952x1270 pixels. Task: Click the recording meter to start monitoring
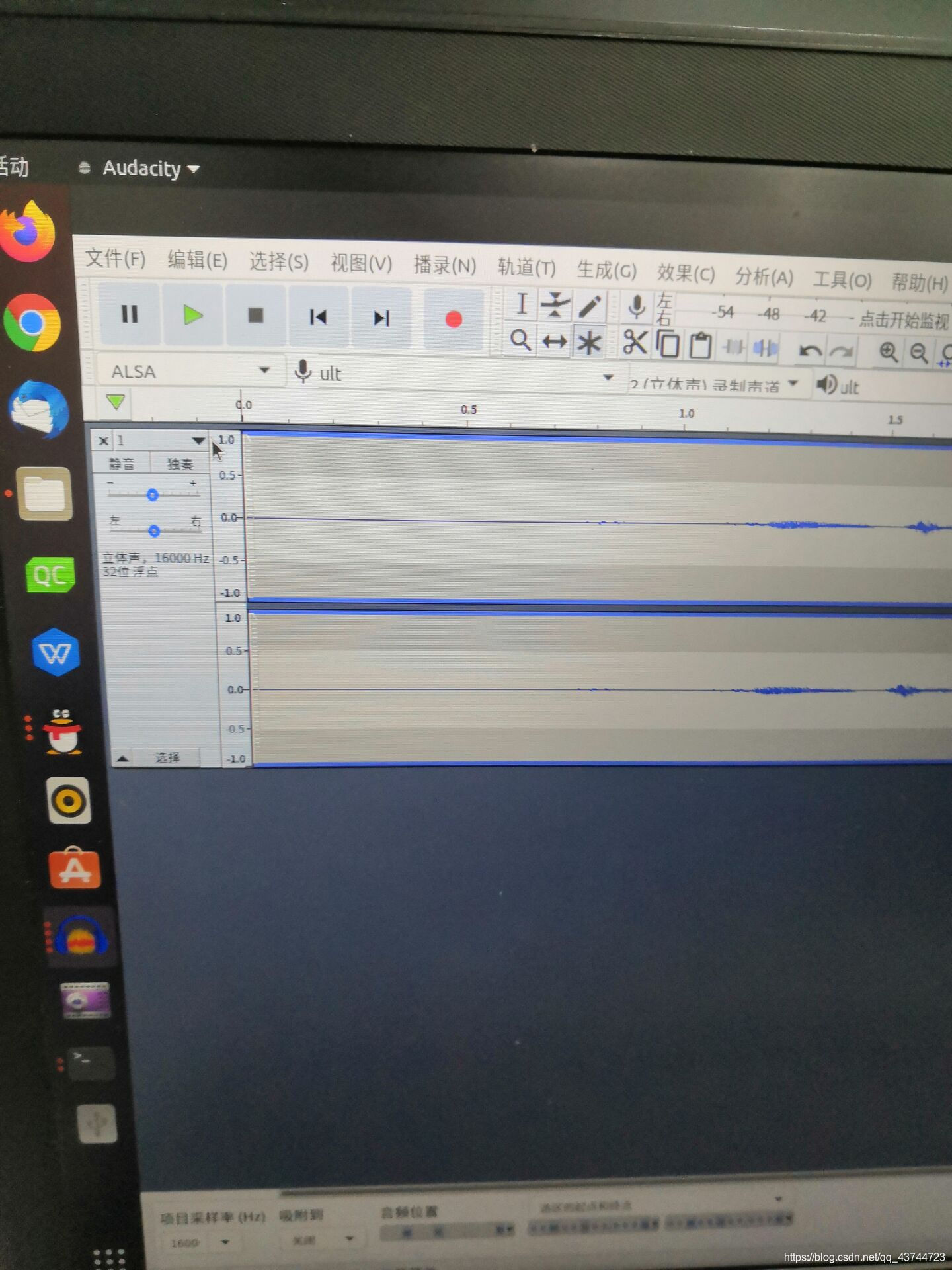click(903, 321)
